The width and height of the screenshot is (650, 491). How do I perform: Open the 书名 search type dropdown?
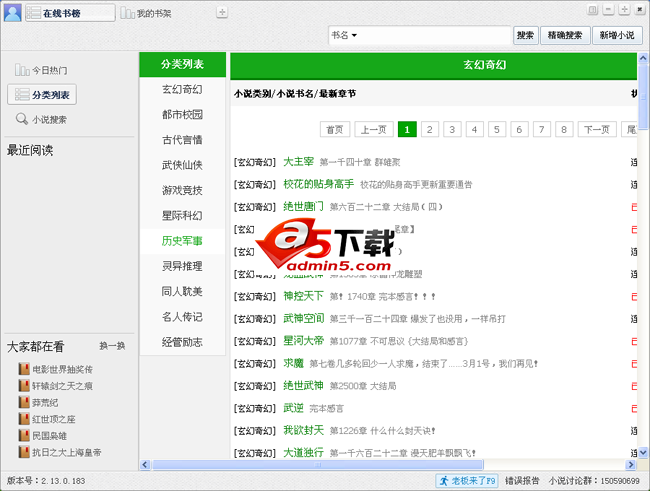click(344, 35)
